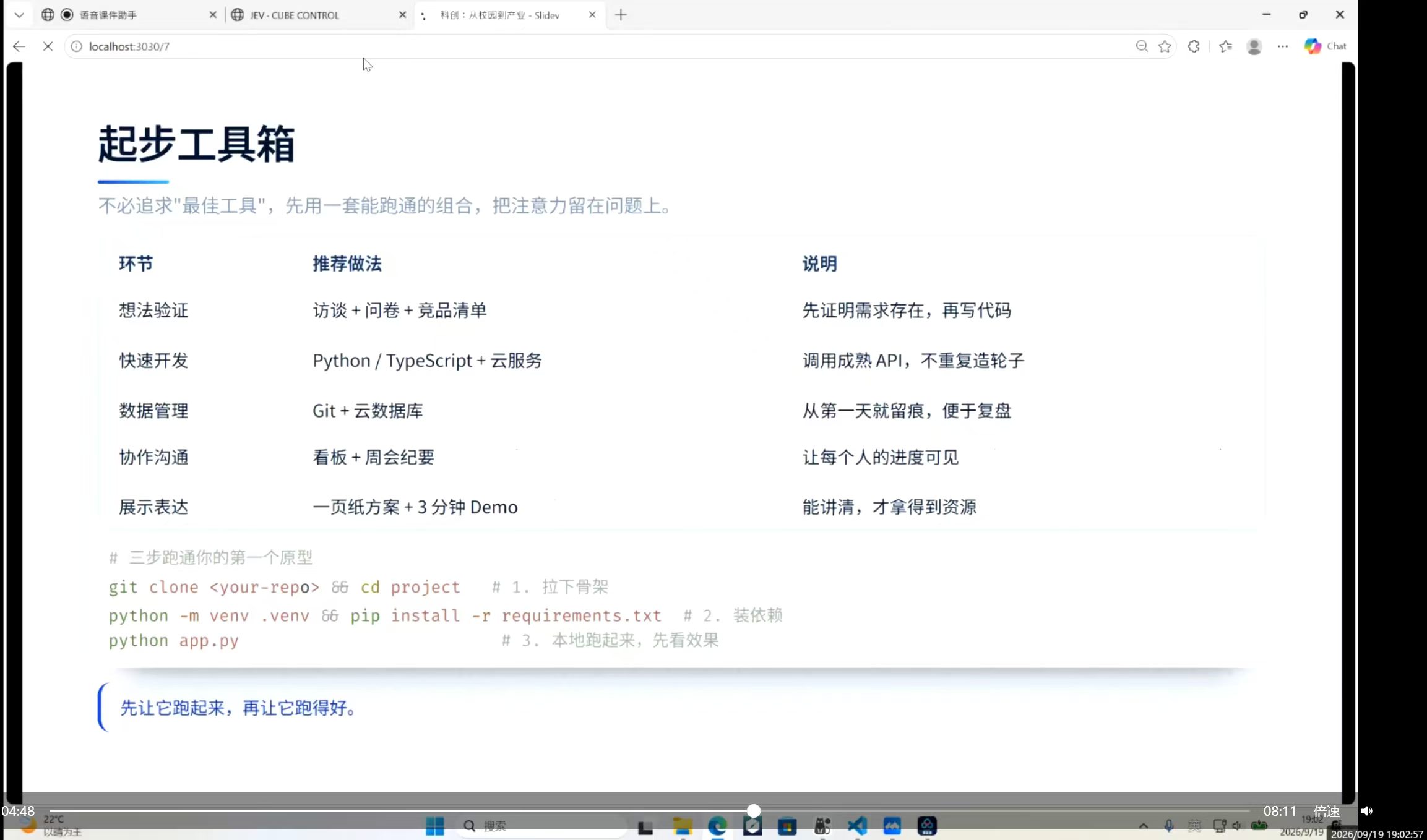1427x840 pixels.
Task: Open Visual Studio Code from the taskbar
Action: [x=857, y=826]
